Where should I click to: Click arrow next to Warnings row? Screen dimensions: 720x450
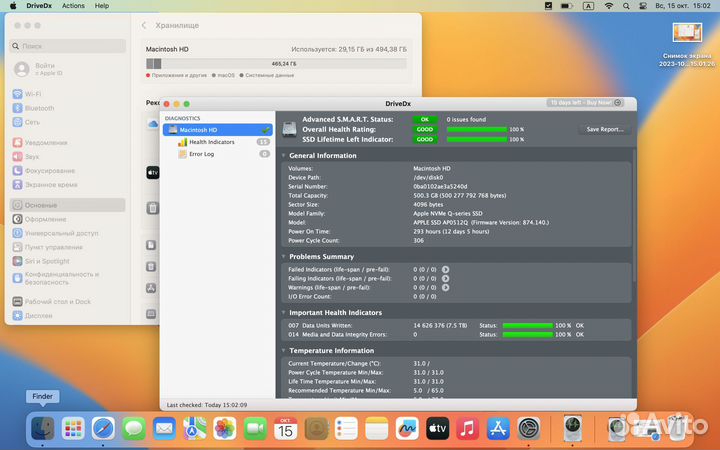pos(445,287)
